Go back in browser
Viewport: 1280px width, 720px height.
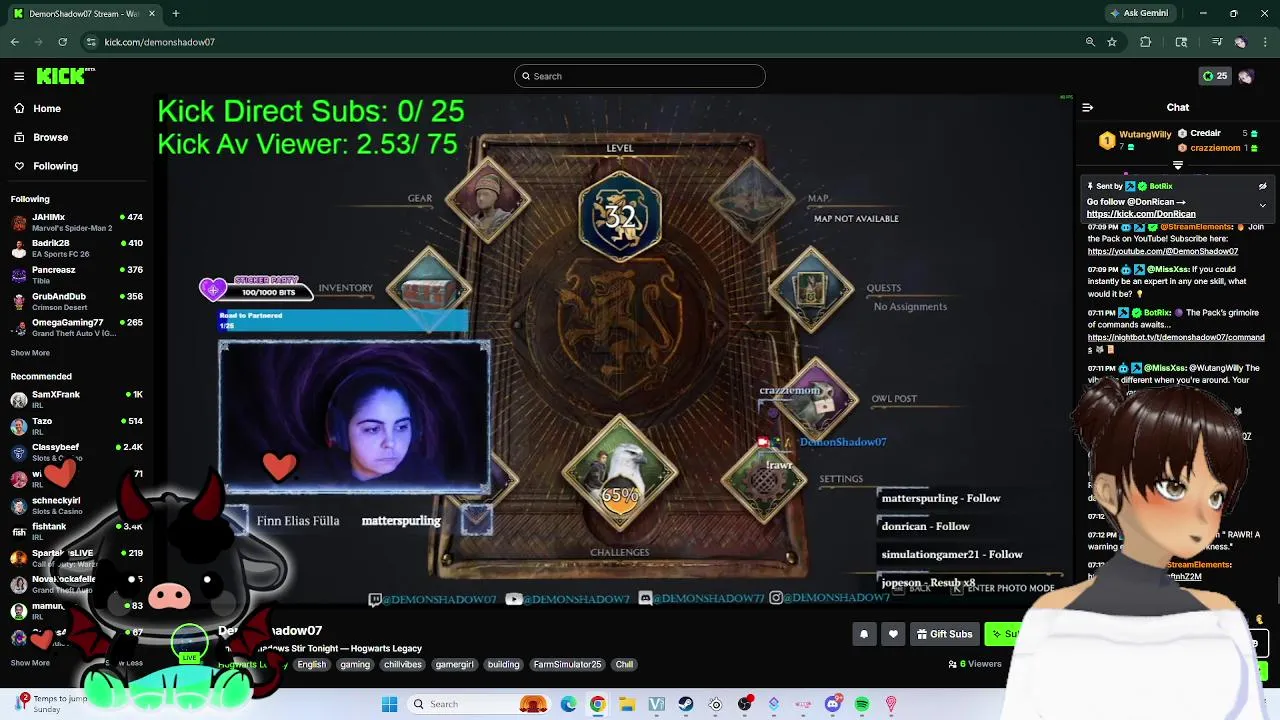15,42
